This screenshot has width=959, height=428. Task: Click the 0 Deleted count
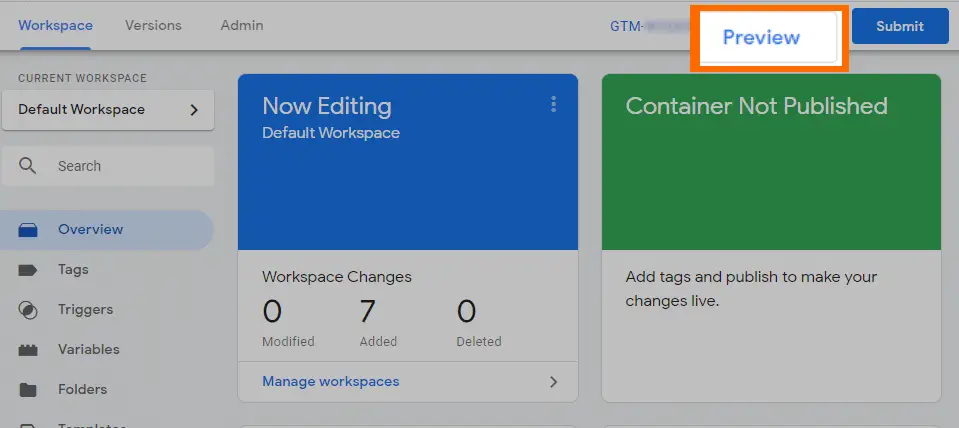point(466,311)
